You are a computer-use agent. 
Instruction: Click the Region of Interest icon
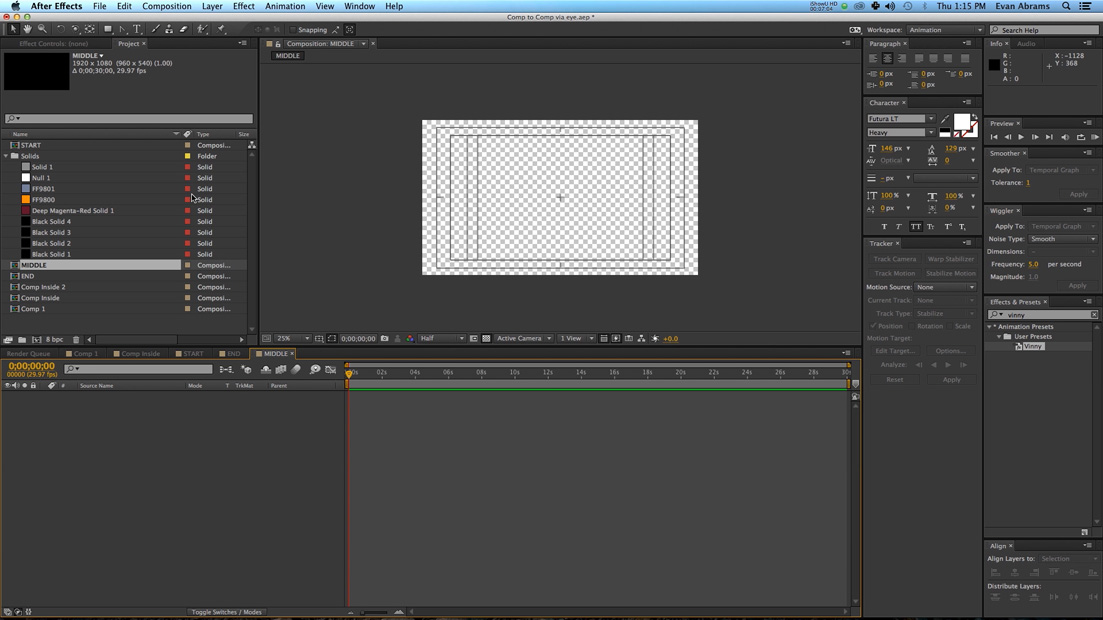[473, 339]
